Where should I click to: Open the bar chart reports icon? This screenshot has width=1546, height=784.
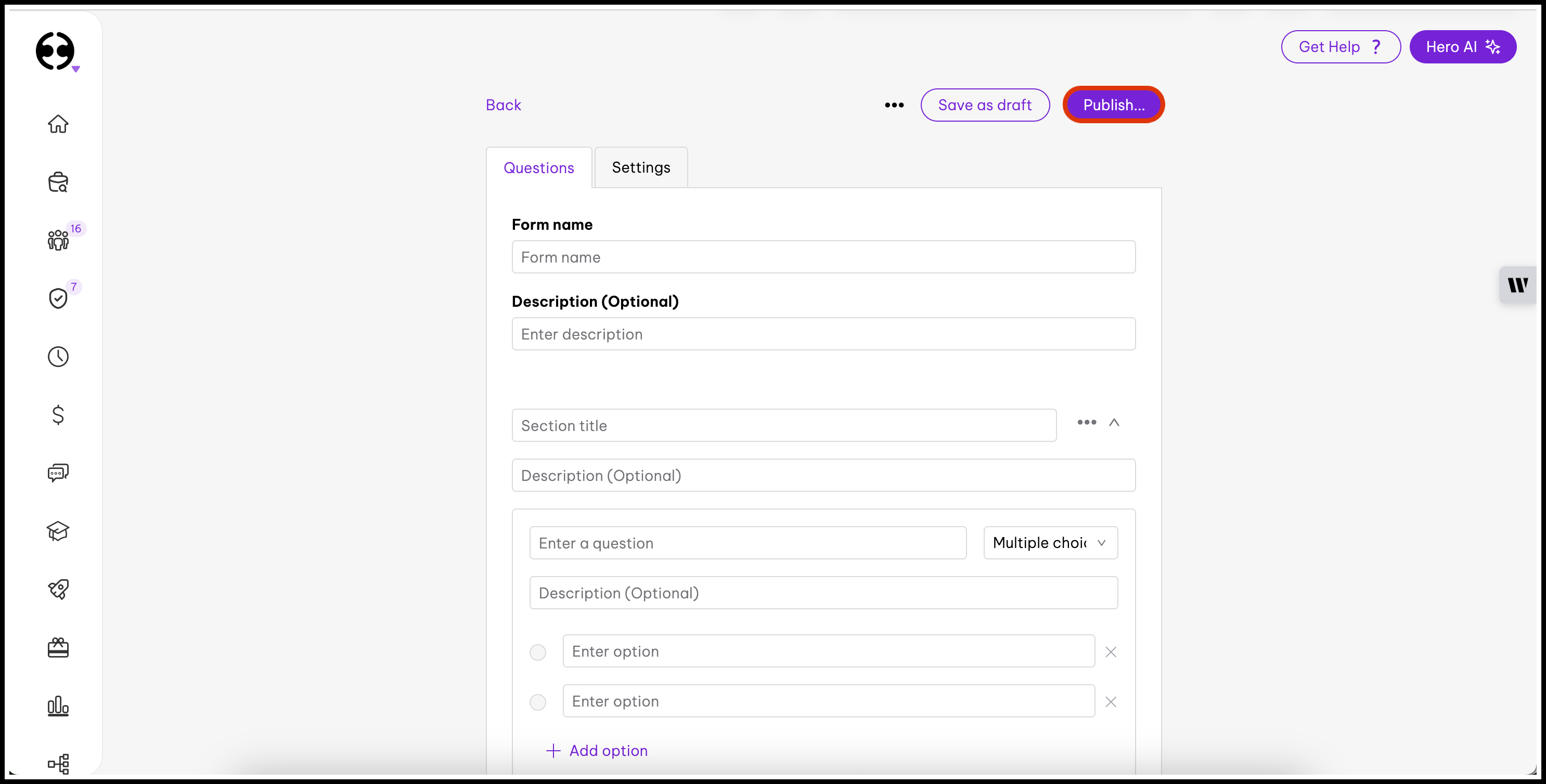point(58,706)
